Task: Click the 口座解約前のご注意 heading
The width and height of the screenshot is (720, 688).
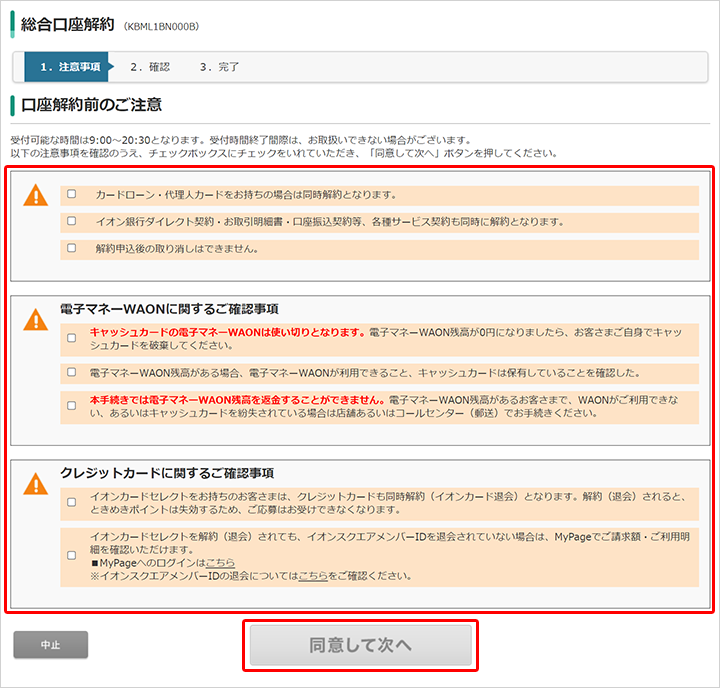Action: tap(91, 105)
